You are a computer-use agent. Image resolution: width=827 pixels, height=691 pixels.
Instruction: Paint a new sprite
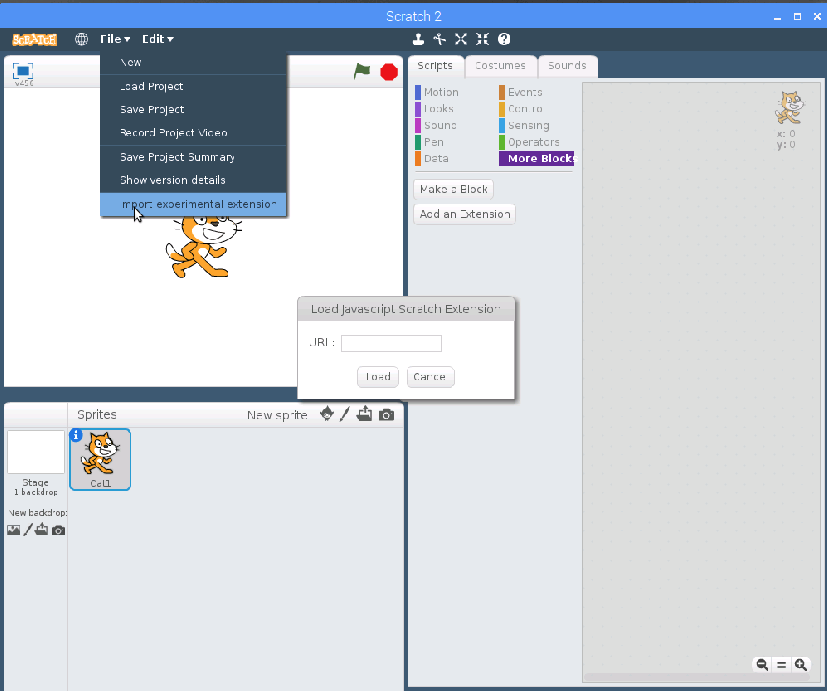tap(345, 415)
